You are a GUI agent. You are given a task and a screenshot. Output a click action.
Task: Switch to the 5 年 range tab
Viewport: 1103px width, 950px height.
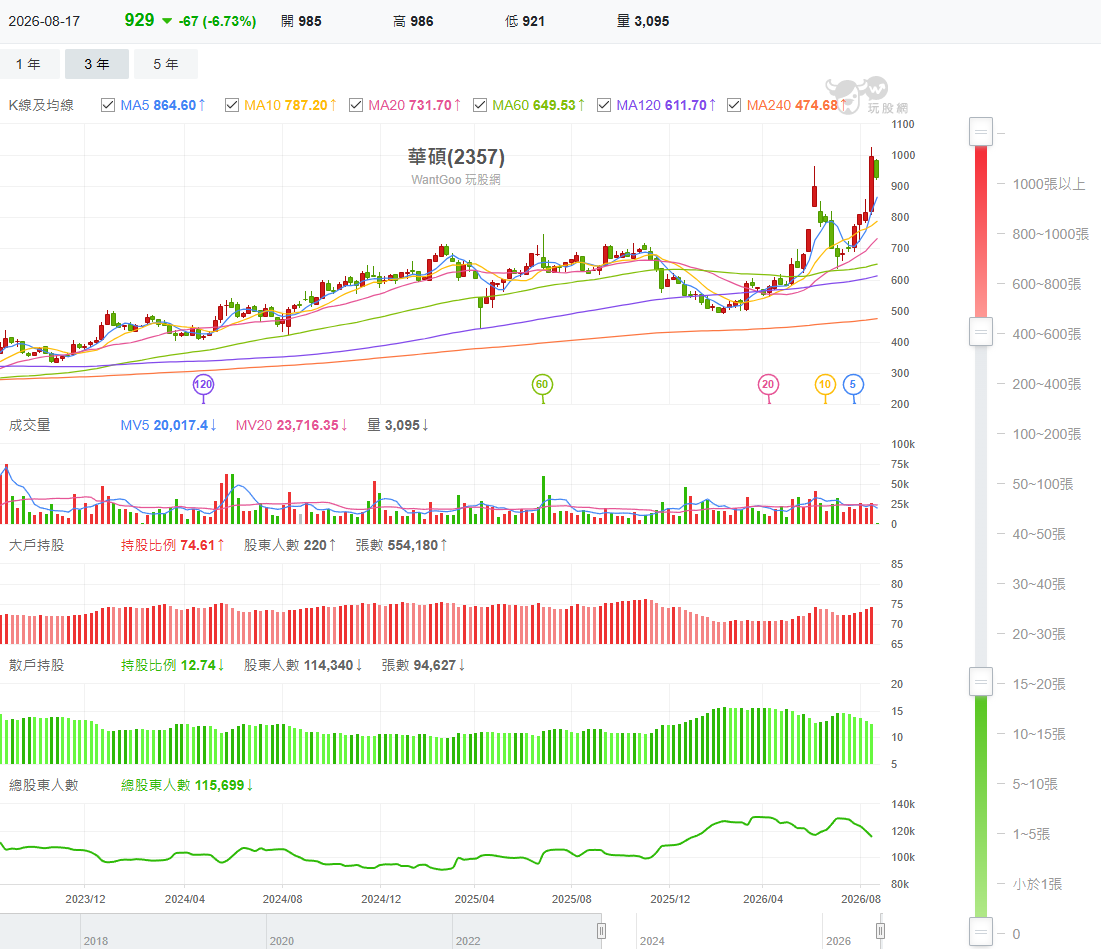click(165, 64)
